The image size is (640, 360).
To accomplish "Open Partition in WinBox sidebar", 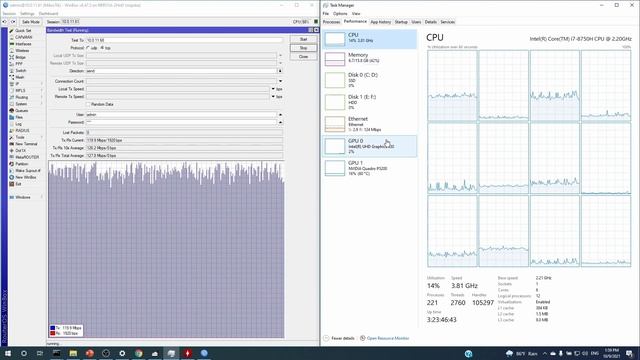I will [x=22, y=164].
